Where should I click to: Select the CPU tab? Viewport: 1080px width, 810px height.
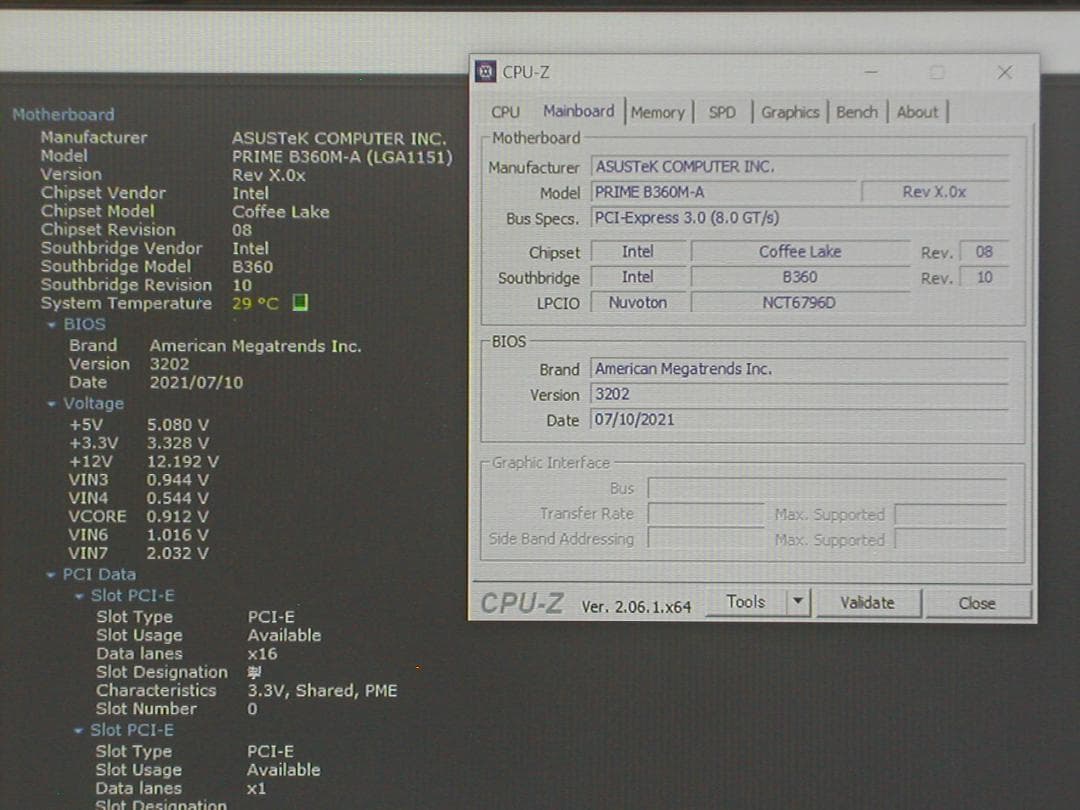pos(505,111)
